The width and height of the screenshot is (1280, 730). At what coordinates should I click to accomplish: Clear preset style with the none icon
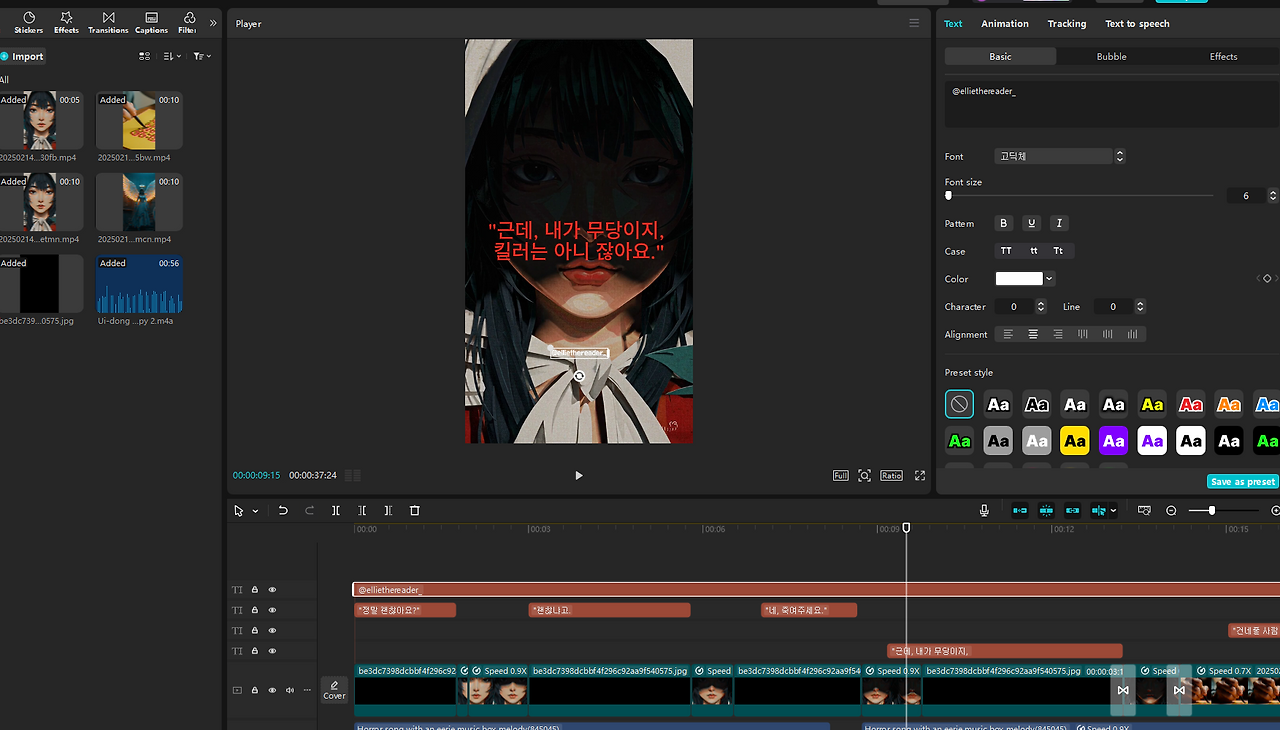point(959,404)
